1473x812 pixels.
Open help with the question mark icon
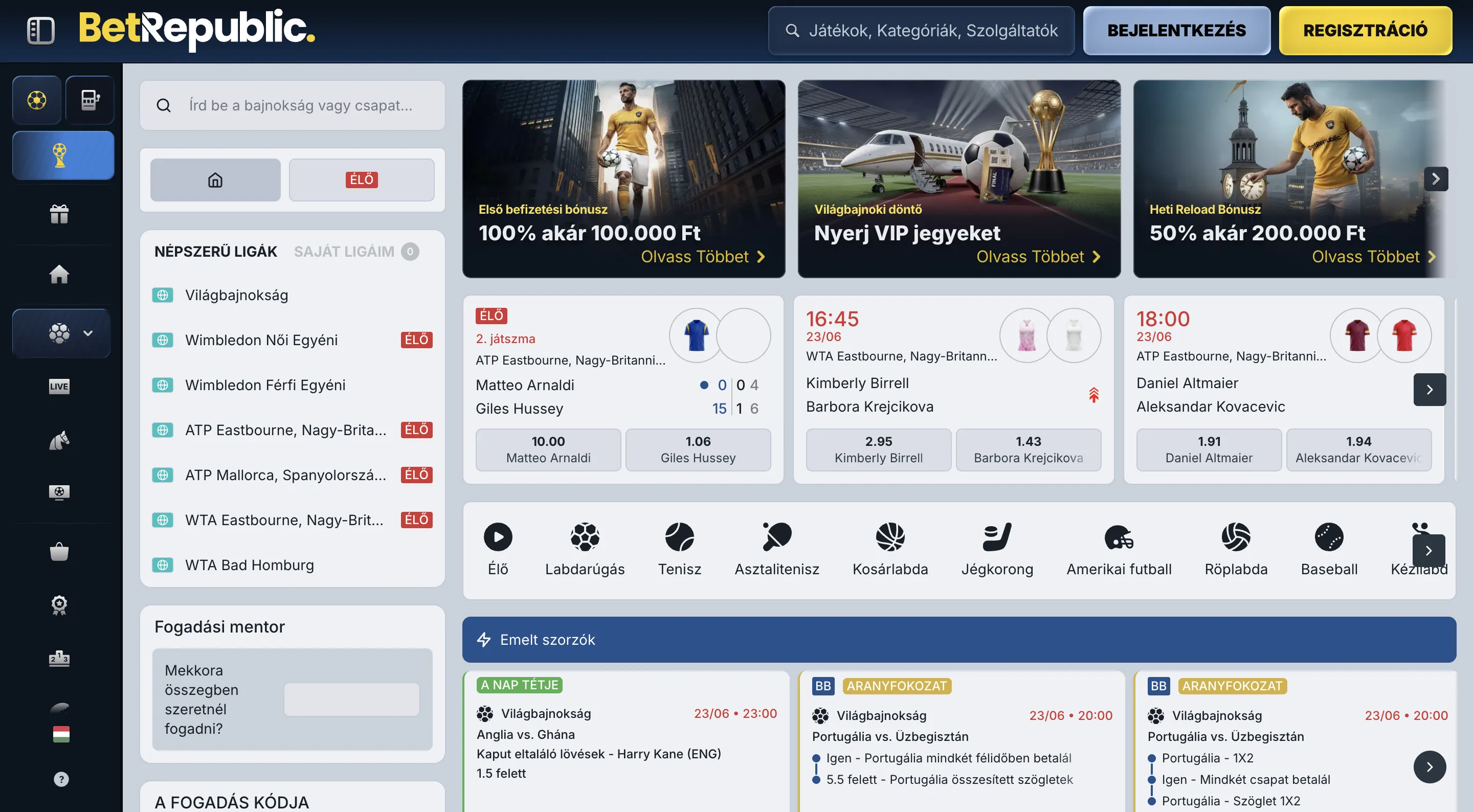click(61, 779)
